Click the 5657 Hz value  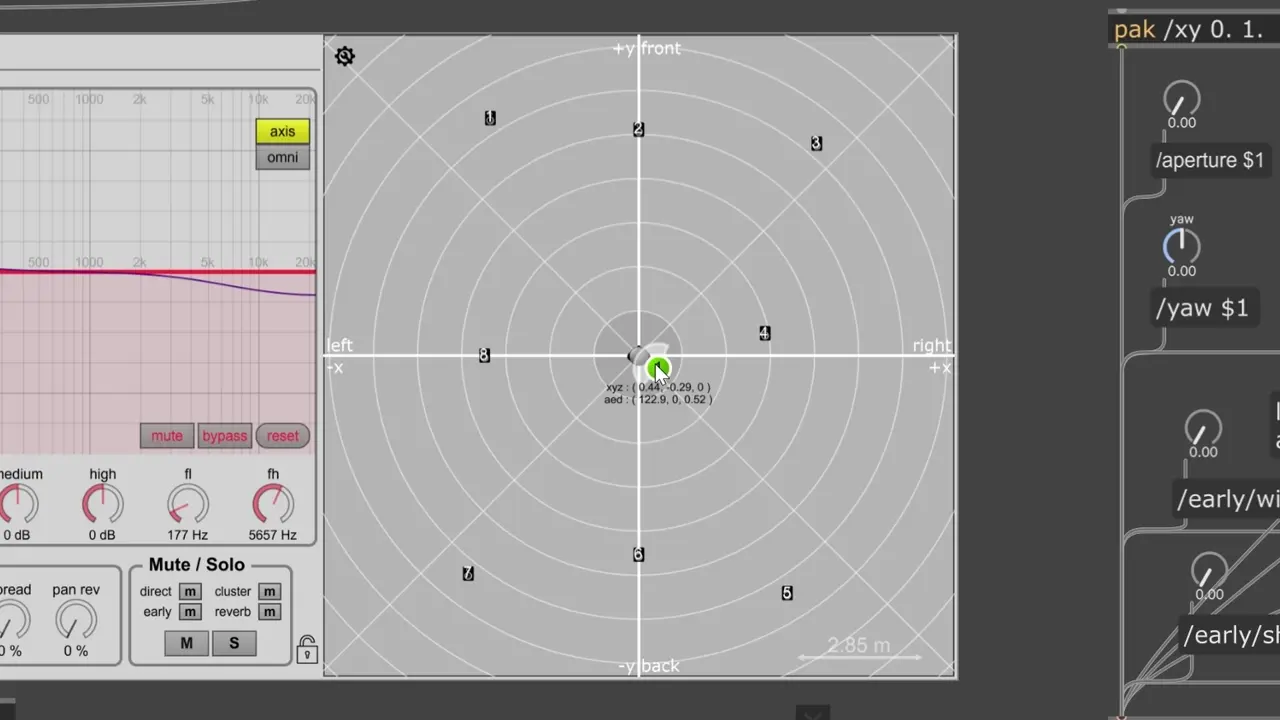(273, 535)
